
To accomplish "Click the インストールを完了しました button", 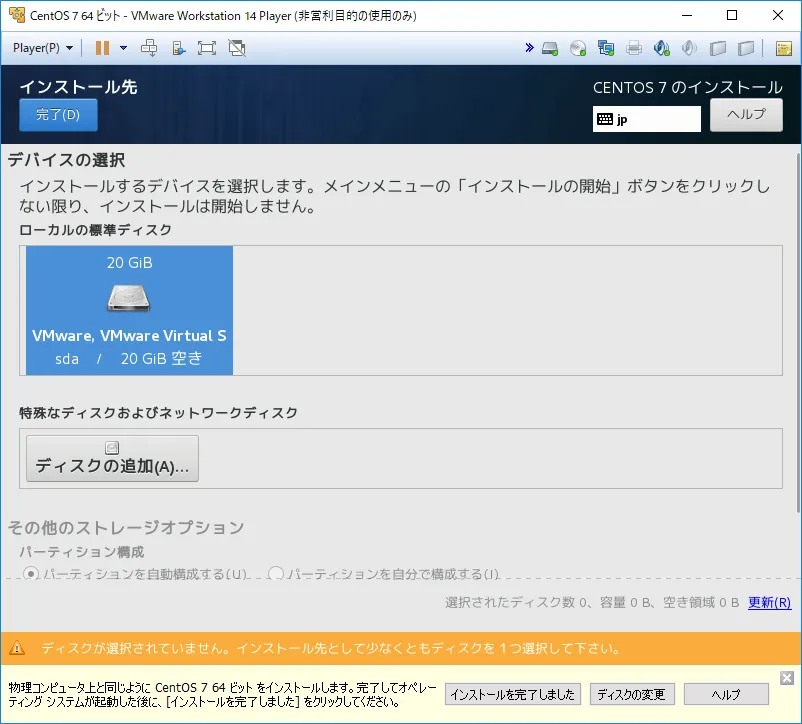I will (x=513, y=694).
